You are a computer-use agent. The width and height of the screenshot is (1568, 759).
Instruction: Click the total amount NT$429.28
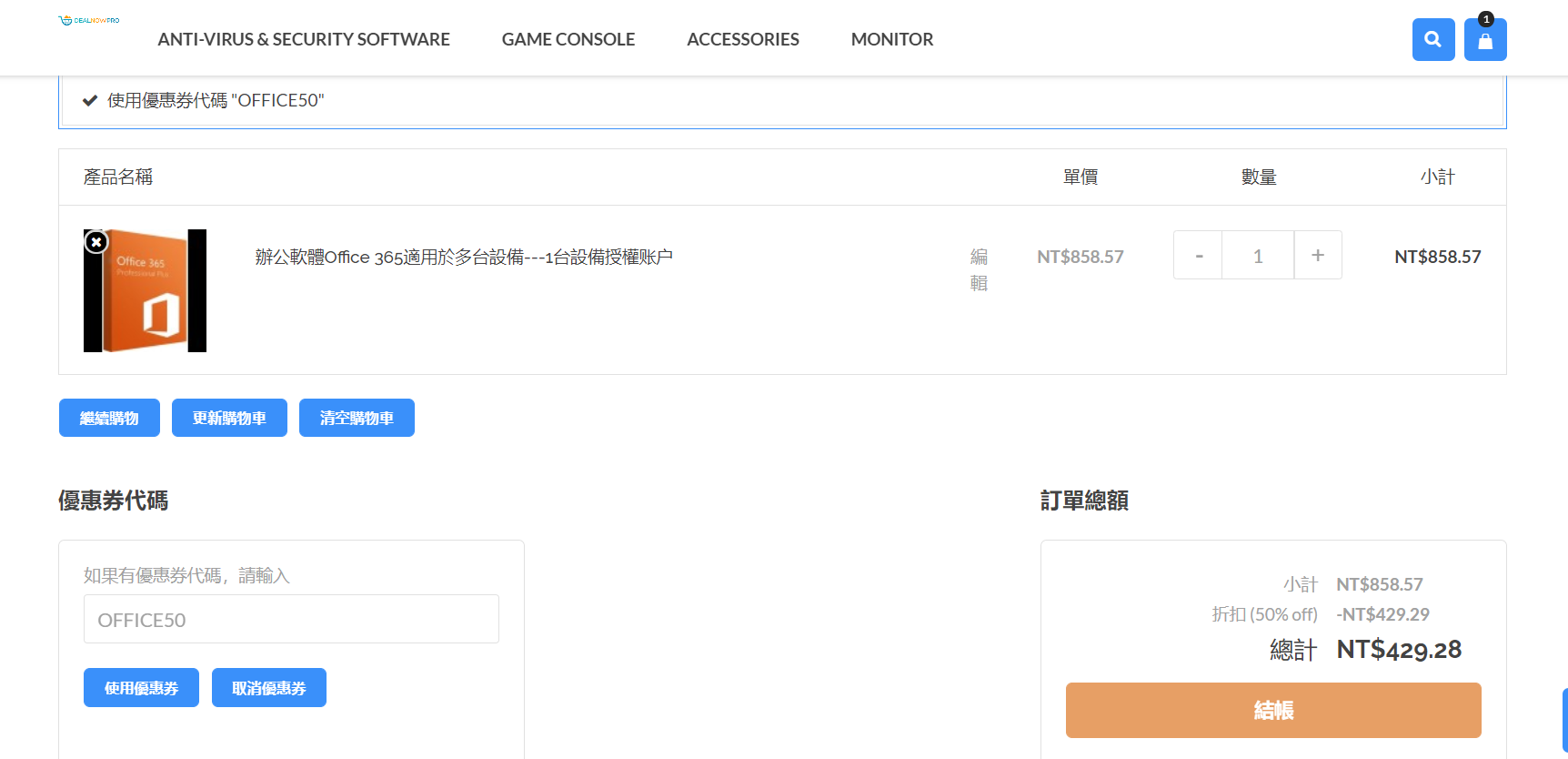point(1399,650)
